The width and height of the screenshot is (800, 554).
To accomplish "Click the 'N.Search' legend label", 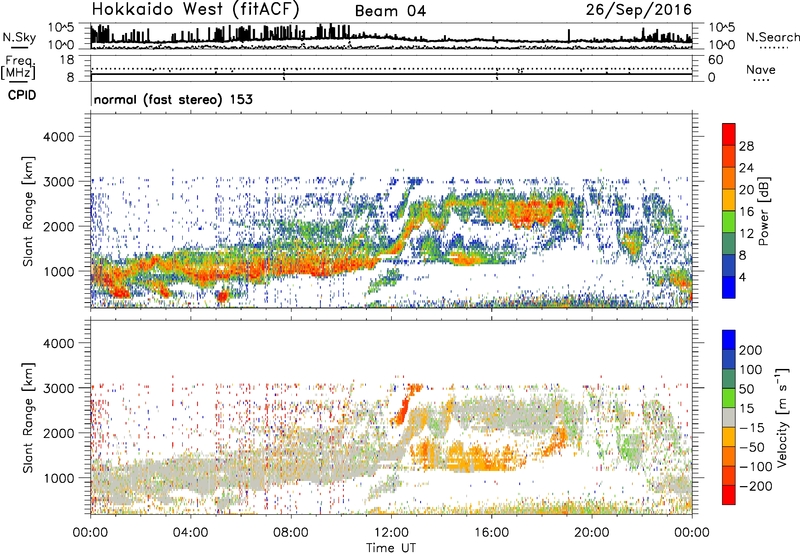I will coord(772,37).
